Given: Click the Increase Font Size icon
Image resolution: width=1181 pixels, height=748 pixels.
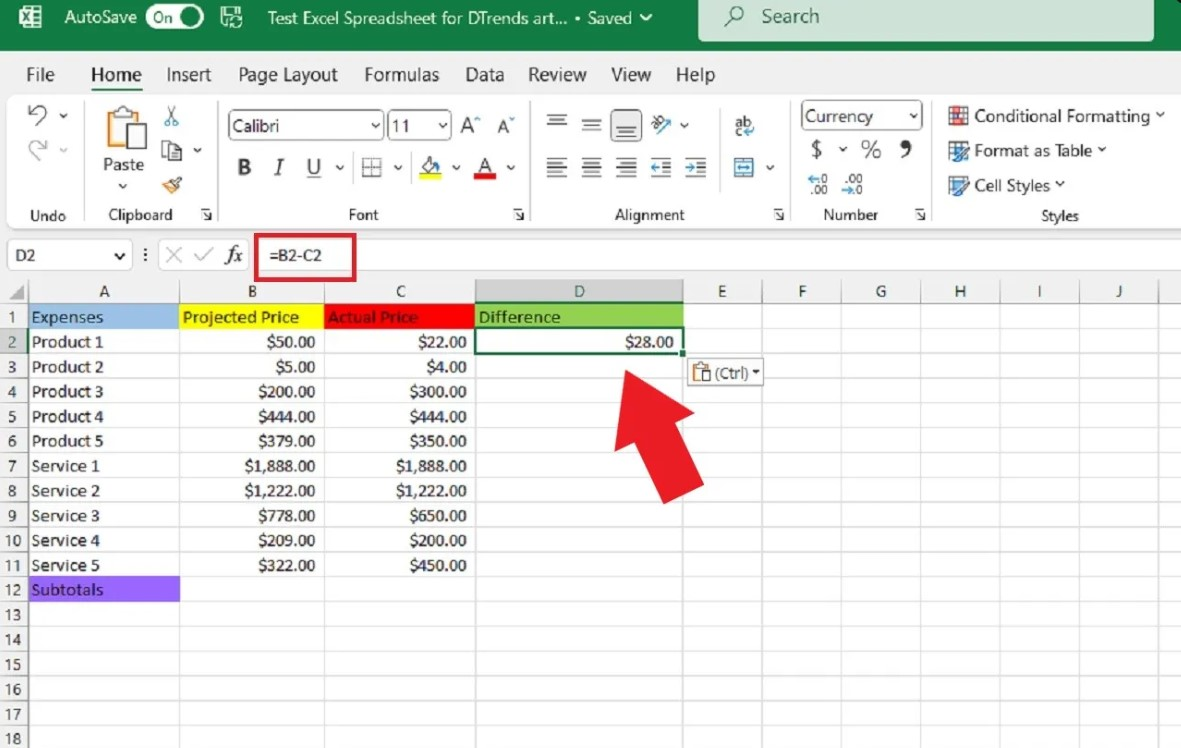Looking at the screenshot, I should [x=469, y=126].
